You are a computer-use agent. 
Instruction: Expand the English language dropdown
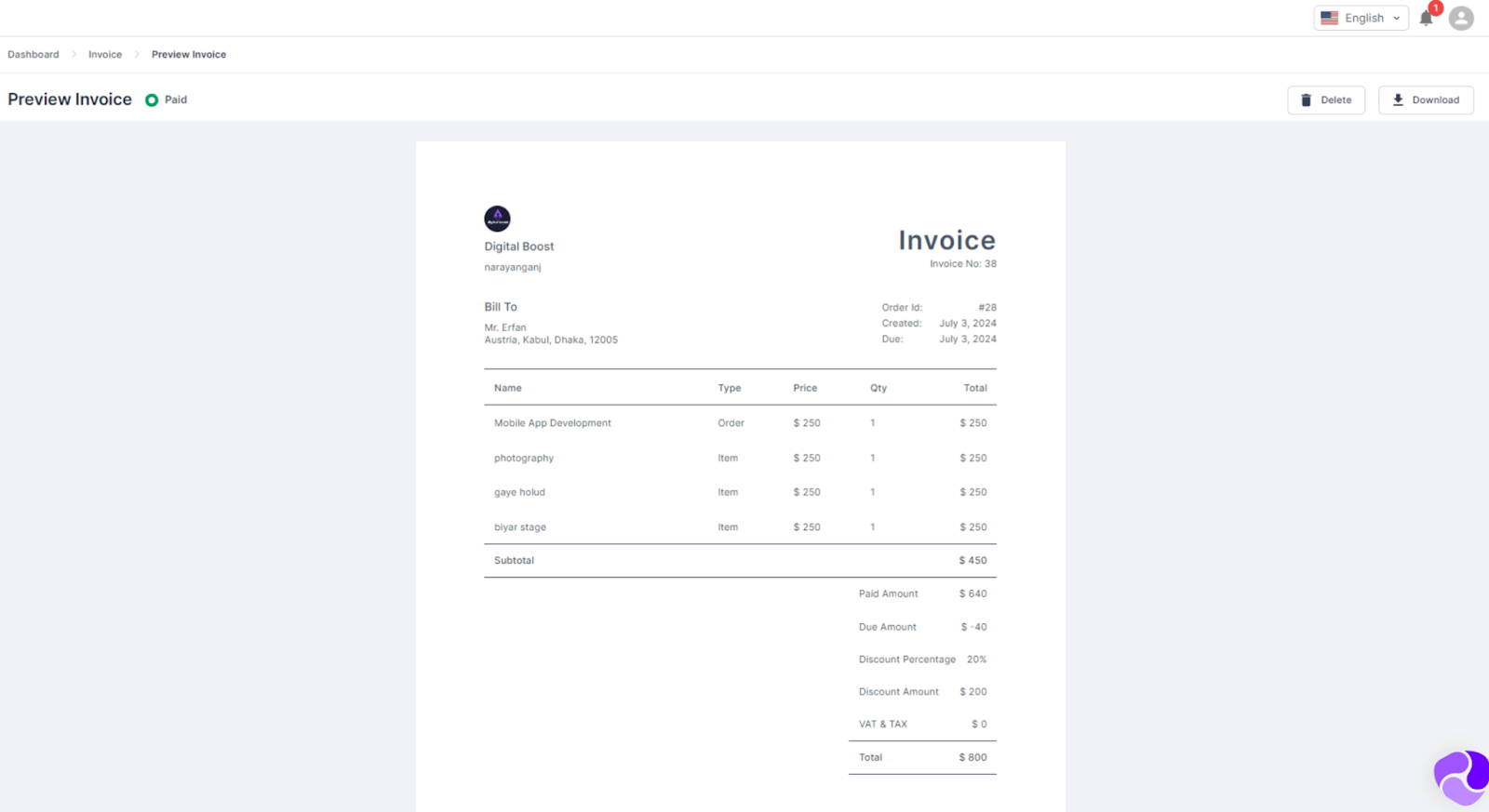tap(1361, 18)
